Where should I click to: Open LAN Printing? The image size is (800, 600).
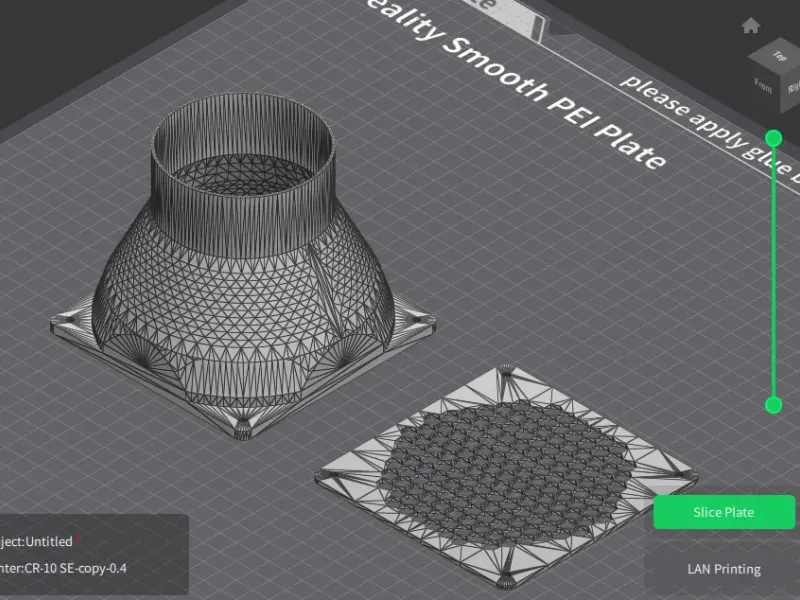click(x=724, y=569)
